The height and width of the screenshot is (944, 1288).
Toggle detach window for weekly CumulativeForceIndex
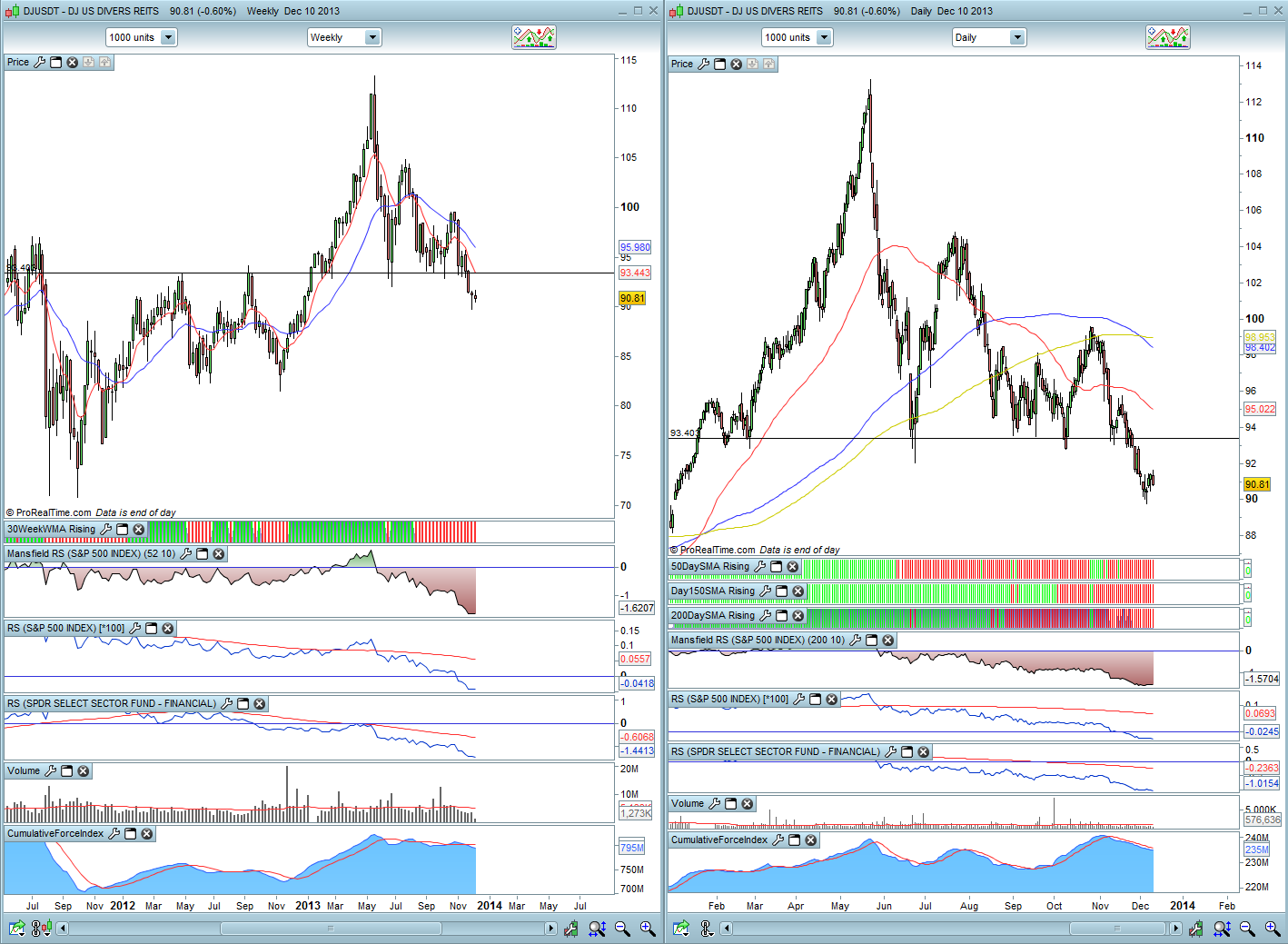coord(130,833)
